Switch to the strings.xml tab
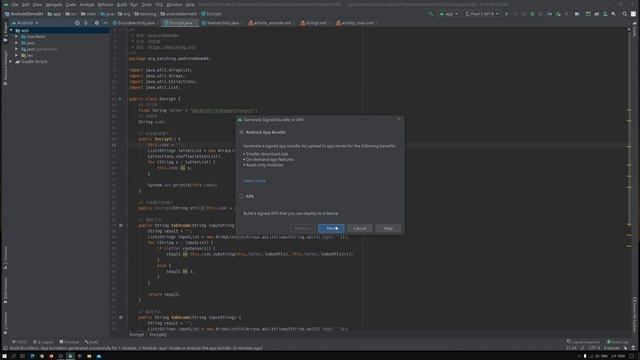The width and height of the screenshot is (640, 360). pos(316,23)
